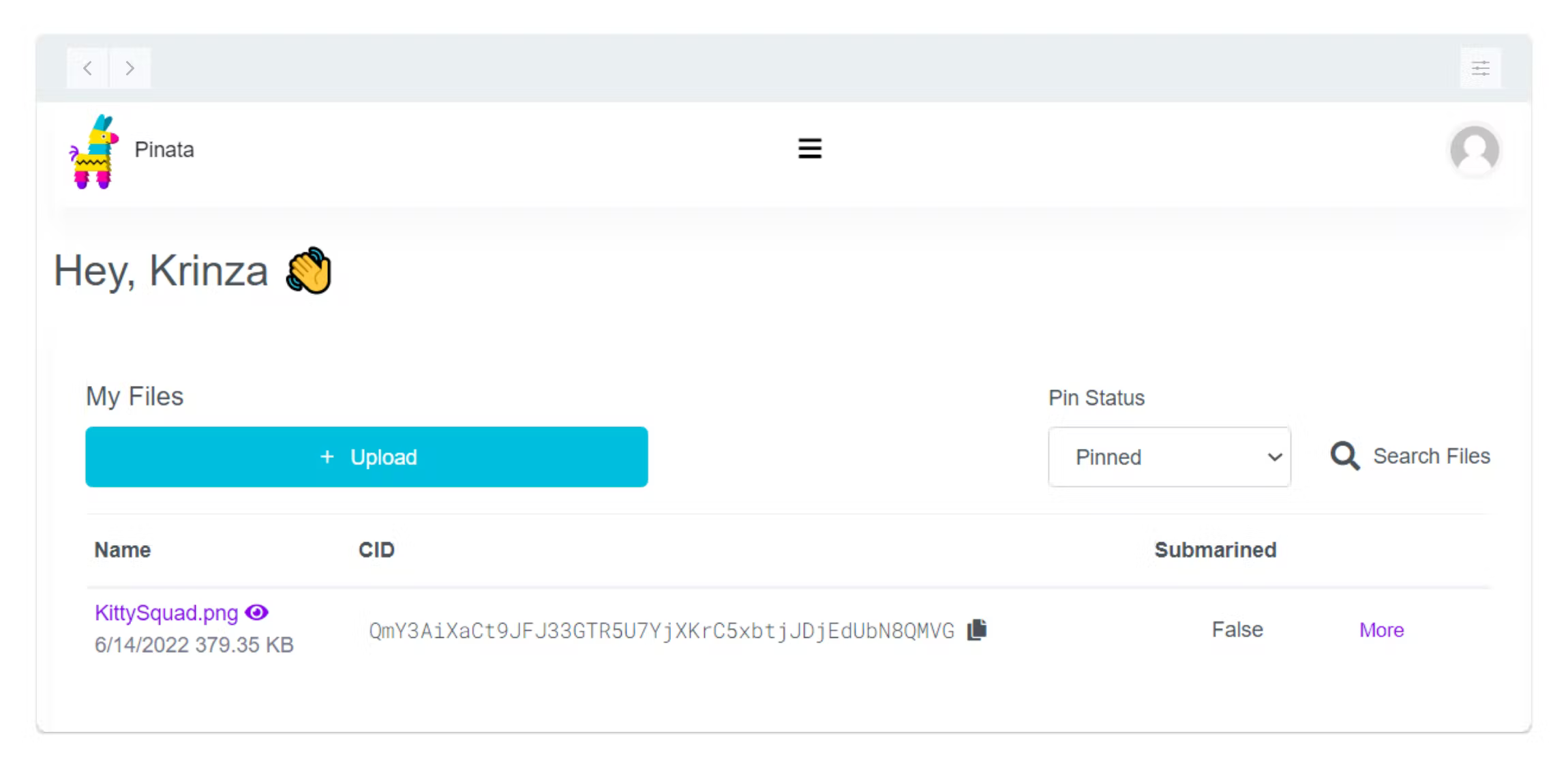Click the Upload button

coord(367,457)
